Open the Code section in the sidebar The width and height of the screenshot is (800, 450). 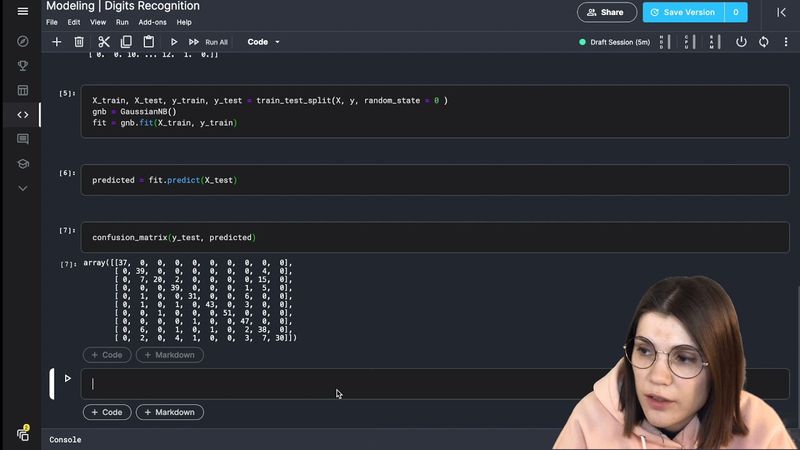[x=22, y=115]
